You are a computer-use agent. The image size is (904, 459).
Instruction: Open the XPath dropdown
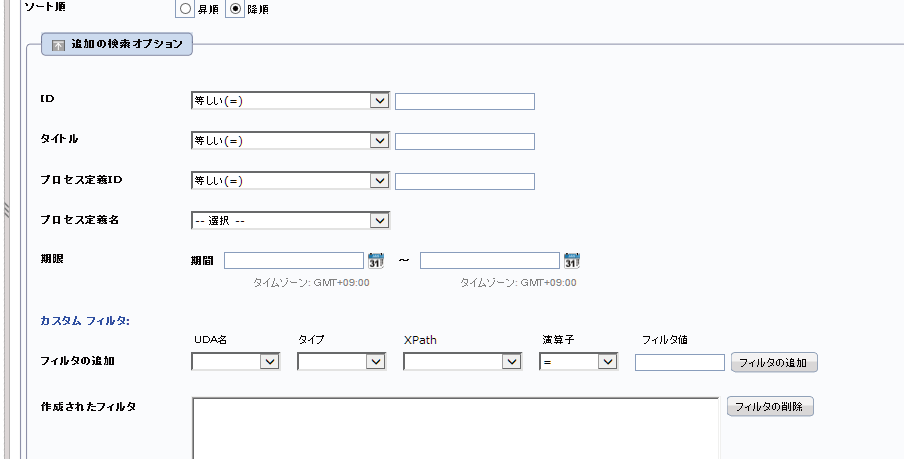click(x=462, y=362)
